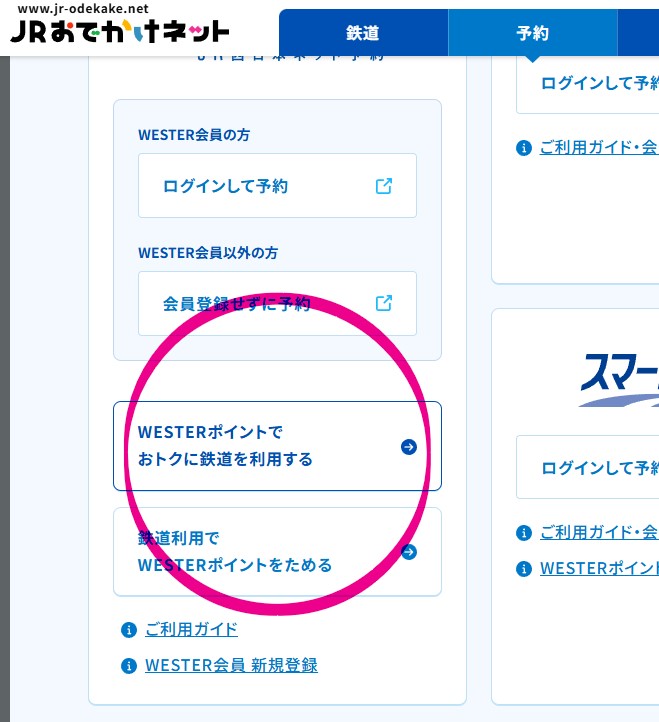Open WESTERポイントでおトクに鉄道を利用する
The width and height of the screenshot is (659, 722).
(x=277, y=446)
